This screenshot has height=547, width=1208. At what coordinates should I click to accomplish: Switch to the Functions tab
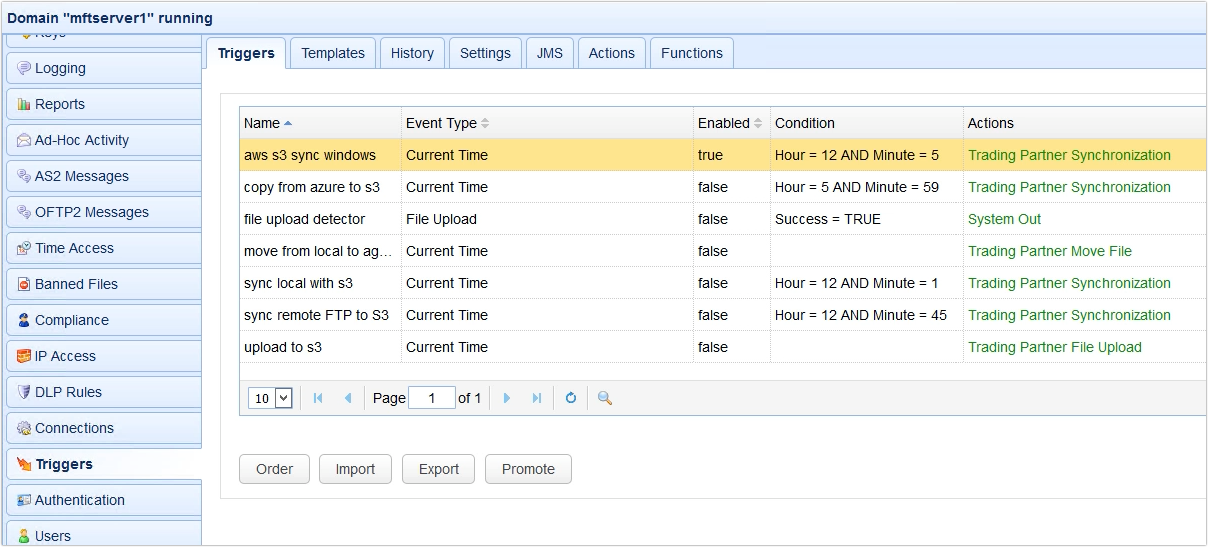tap(691, 53)
